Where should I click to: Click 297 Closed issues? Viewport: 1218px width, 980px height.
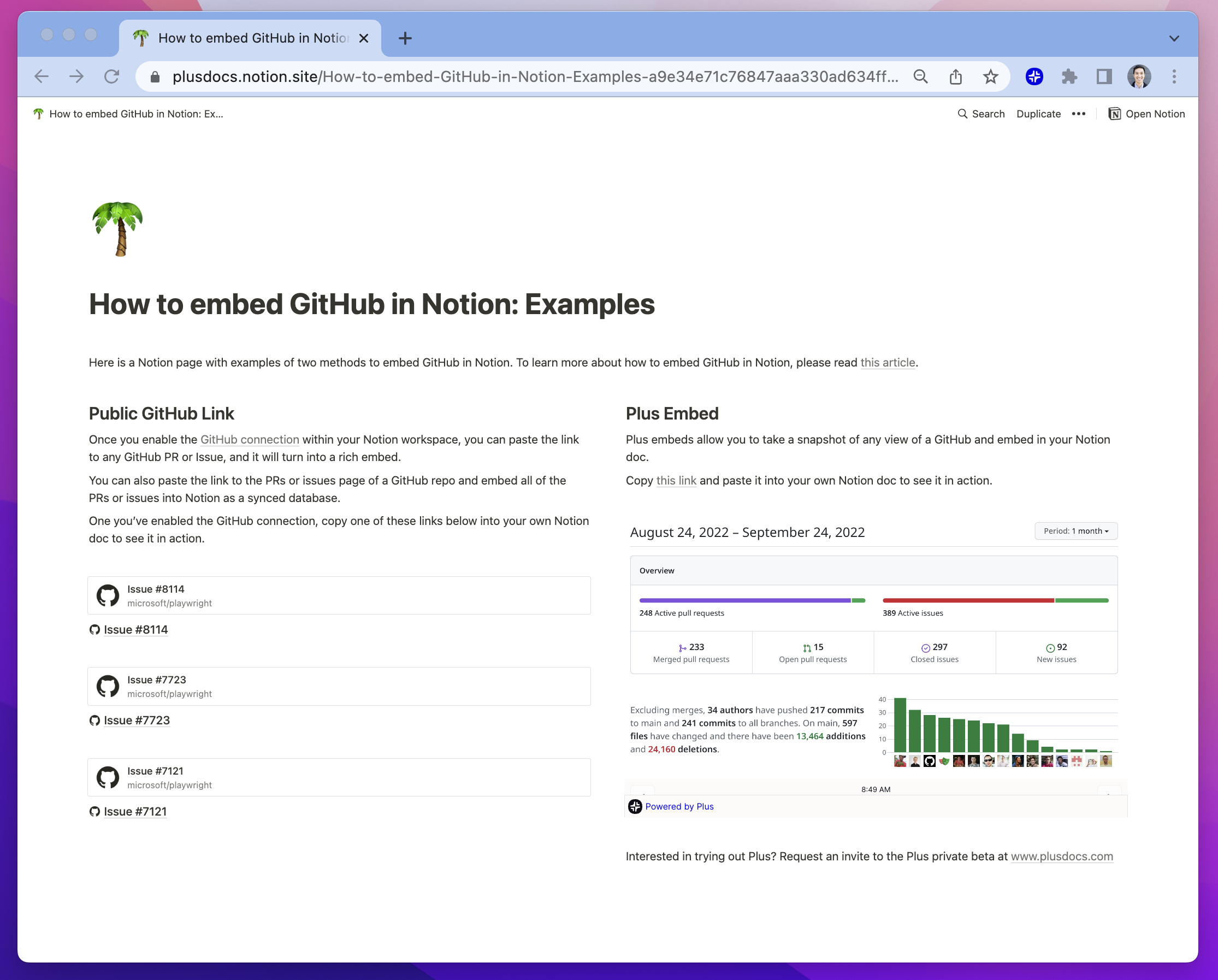point(935,652)
